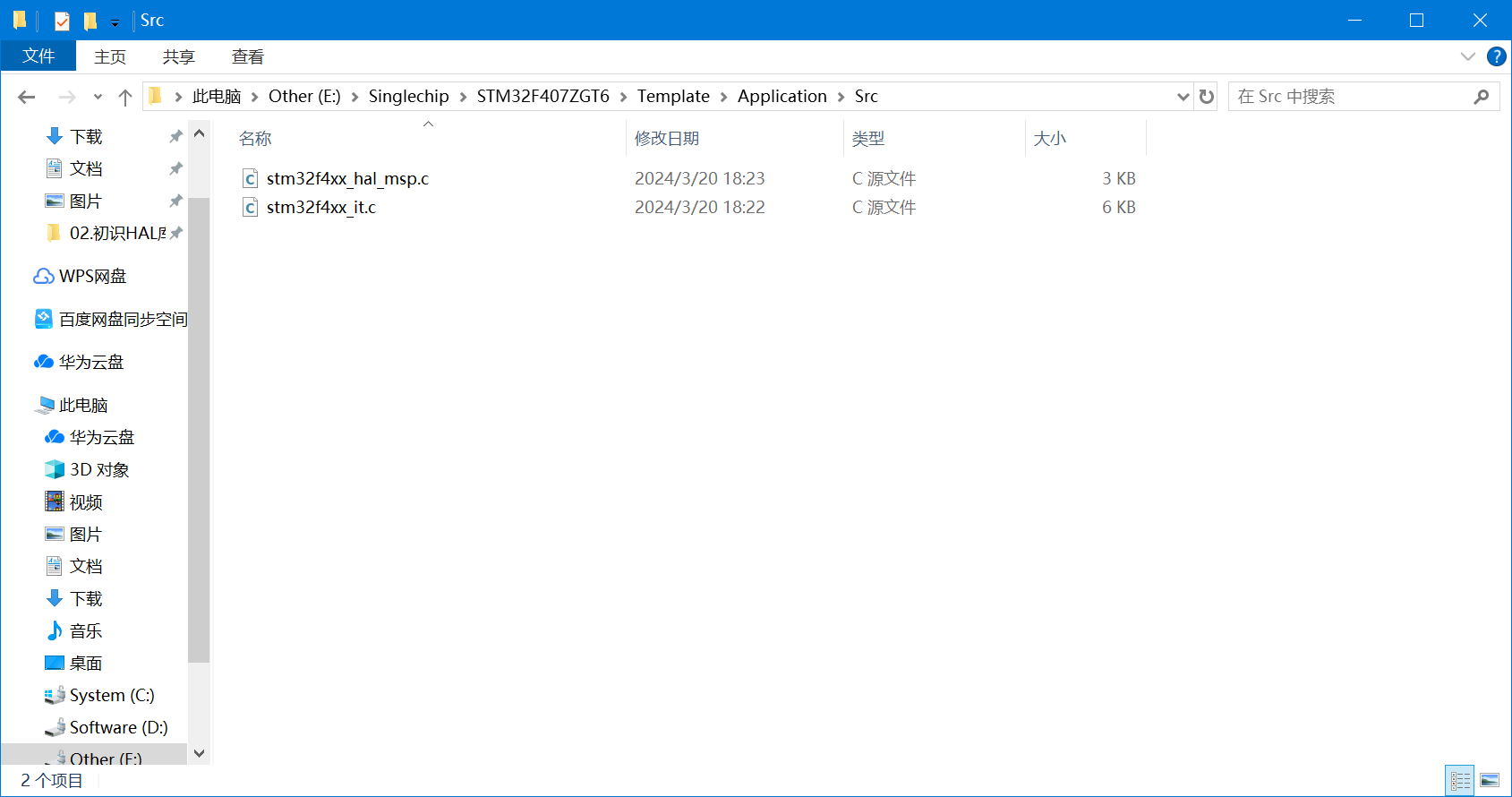Open the Customize Quick Access Toolbar dropdown

point(115,22)
